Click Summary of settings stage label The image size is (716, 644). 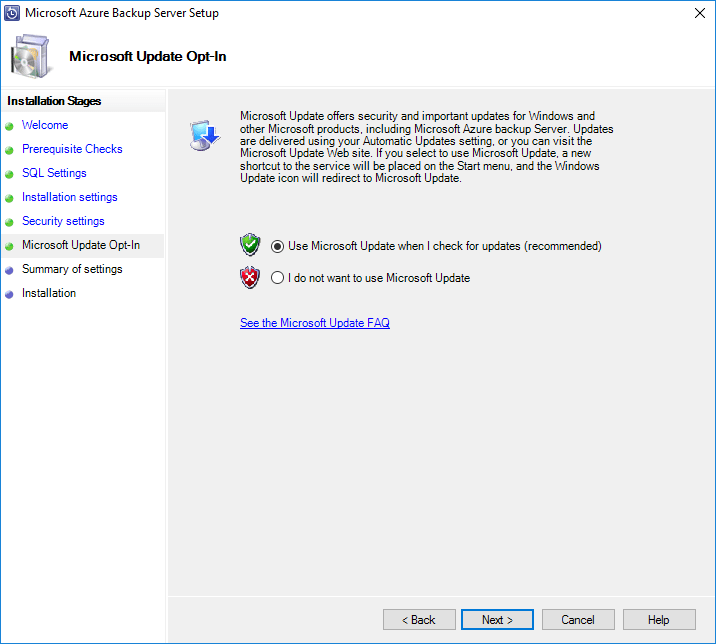tap(72, 269)
